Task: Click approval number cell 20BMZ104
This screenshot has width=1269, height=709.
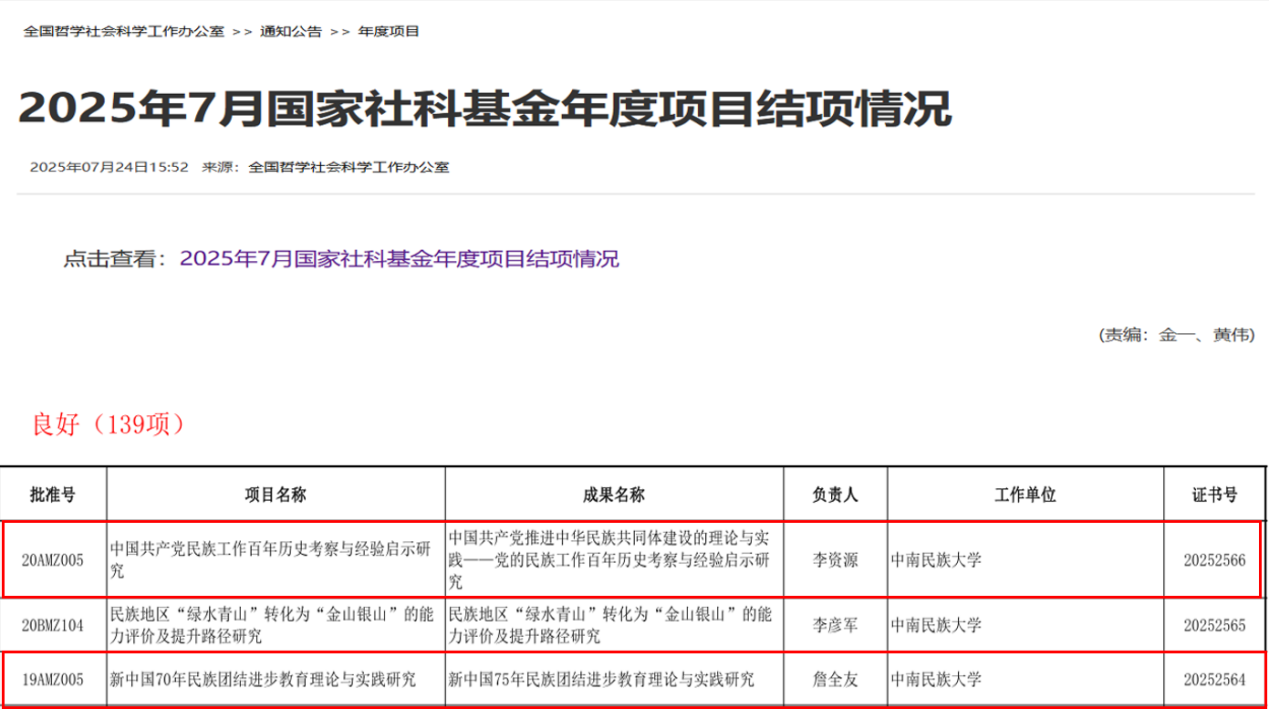Action: pos(53,625)
